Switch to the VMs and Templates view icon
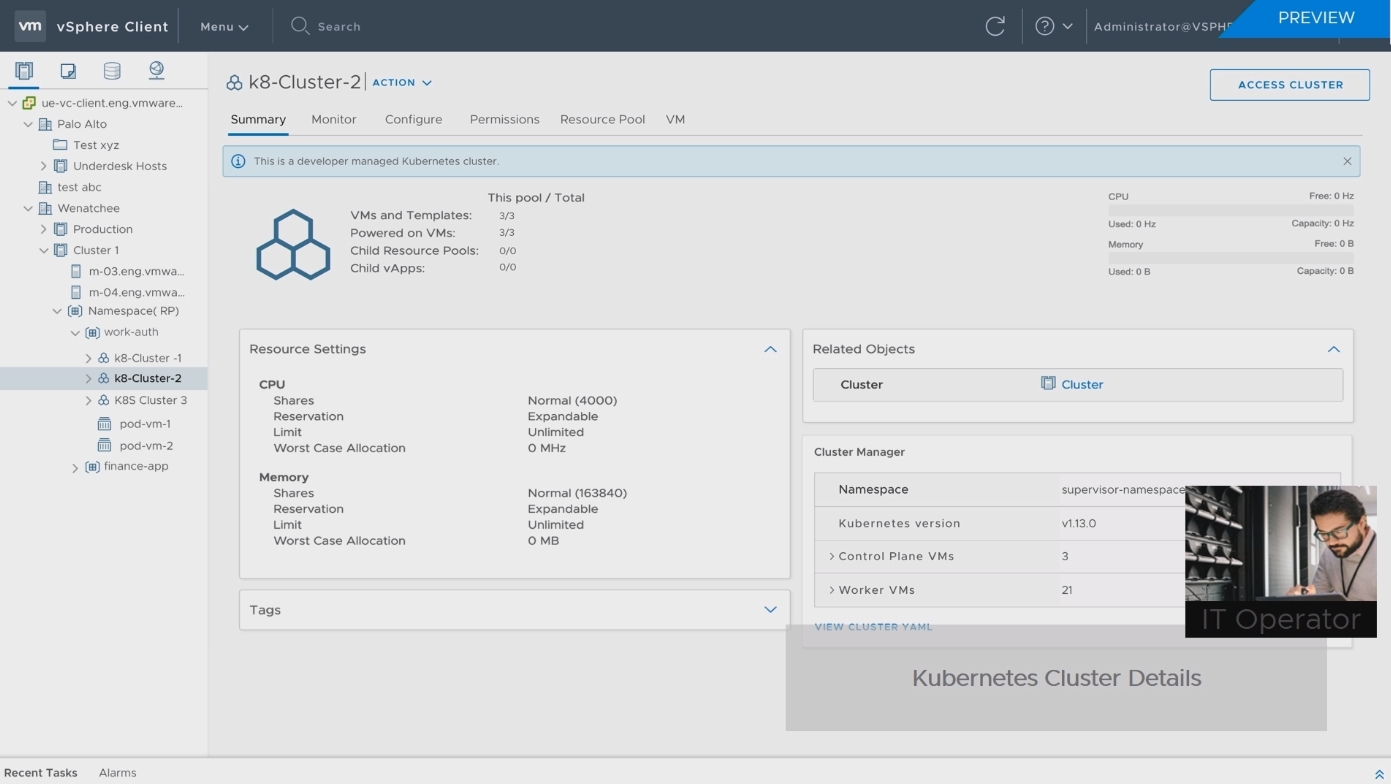Image resolution: width=1391 pixels, height=784 pixels. [68, 71]
